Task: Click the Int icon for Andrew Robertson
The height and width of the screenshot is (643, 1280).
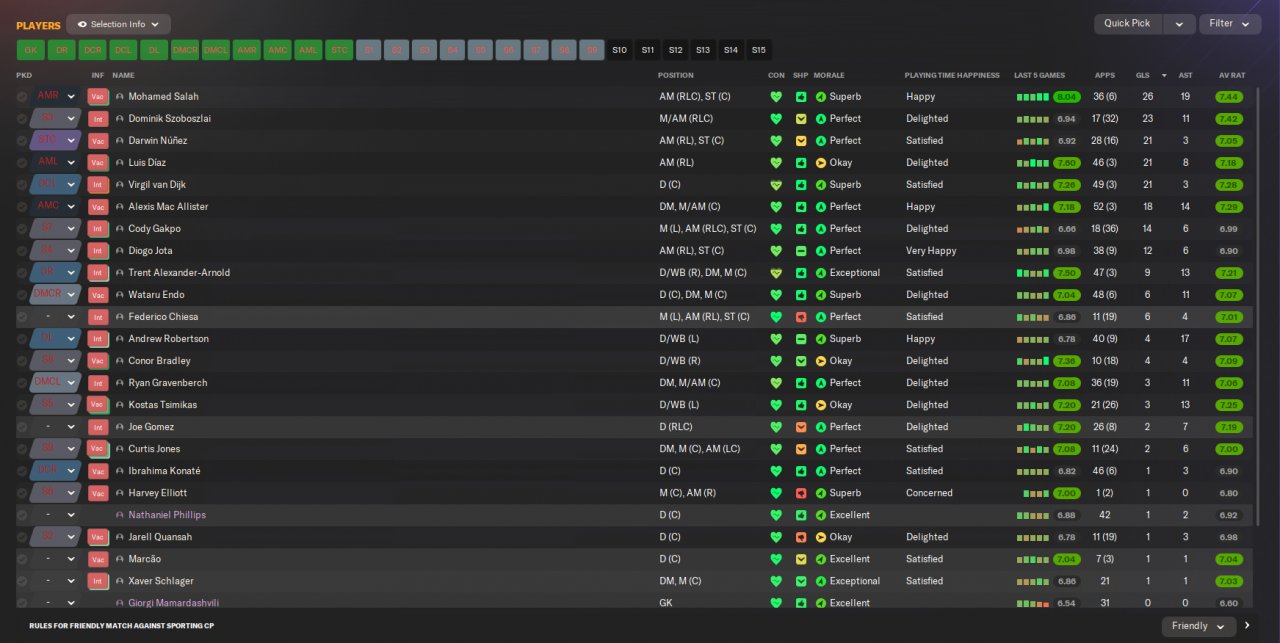Action: [x=98, y=339]
